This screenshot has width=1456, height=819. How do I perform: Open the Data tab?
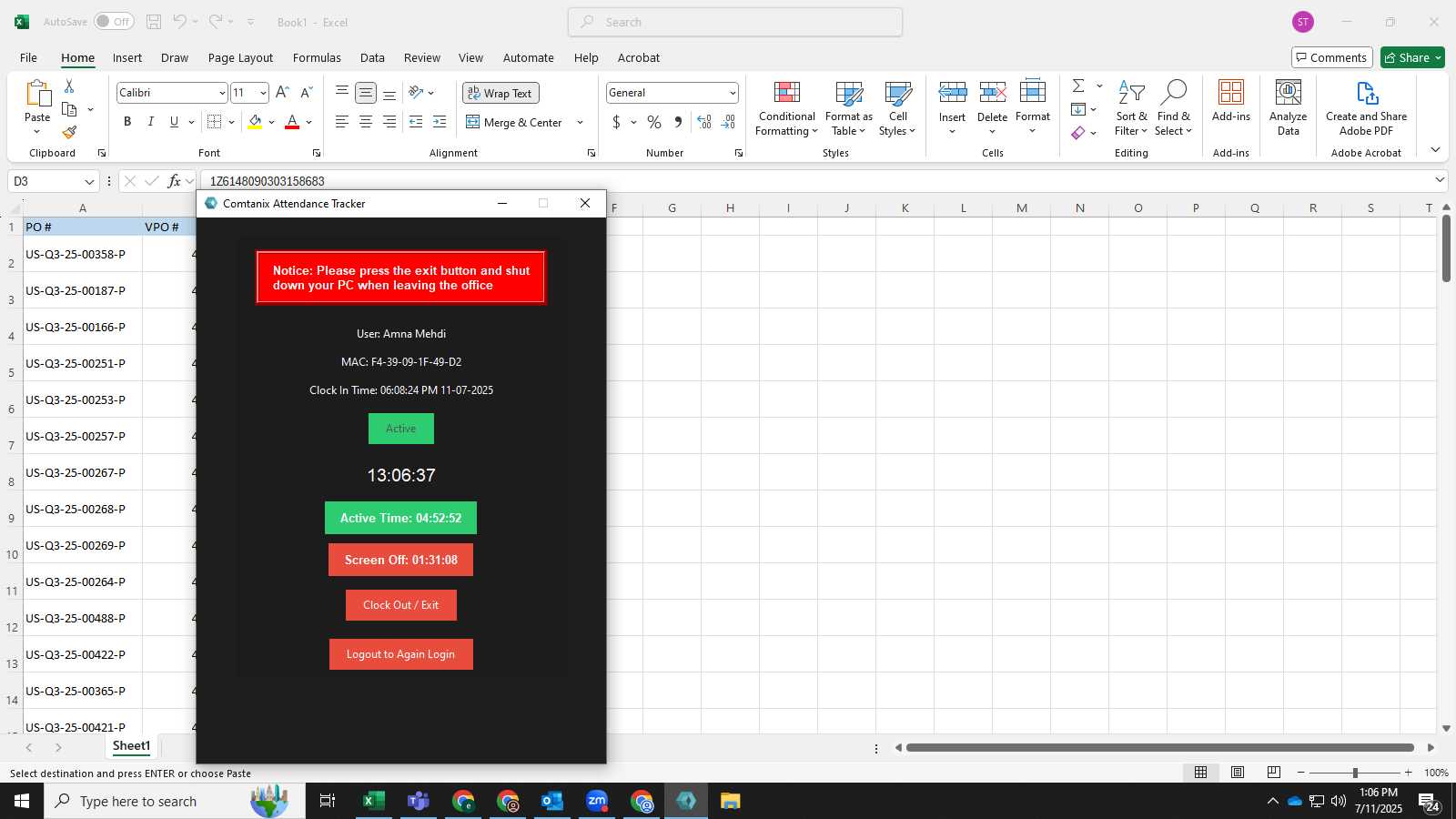pyautogui.click(x=372, y=57)
